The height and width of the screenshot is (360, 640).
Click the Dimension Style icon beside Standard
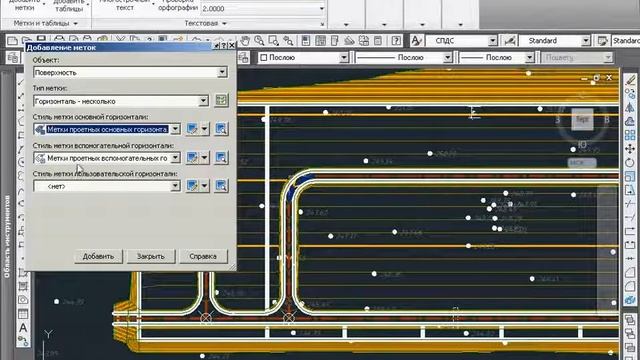[x=510, y=40]
